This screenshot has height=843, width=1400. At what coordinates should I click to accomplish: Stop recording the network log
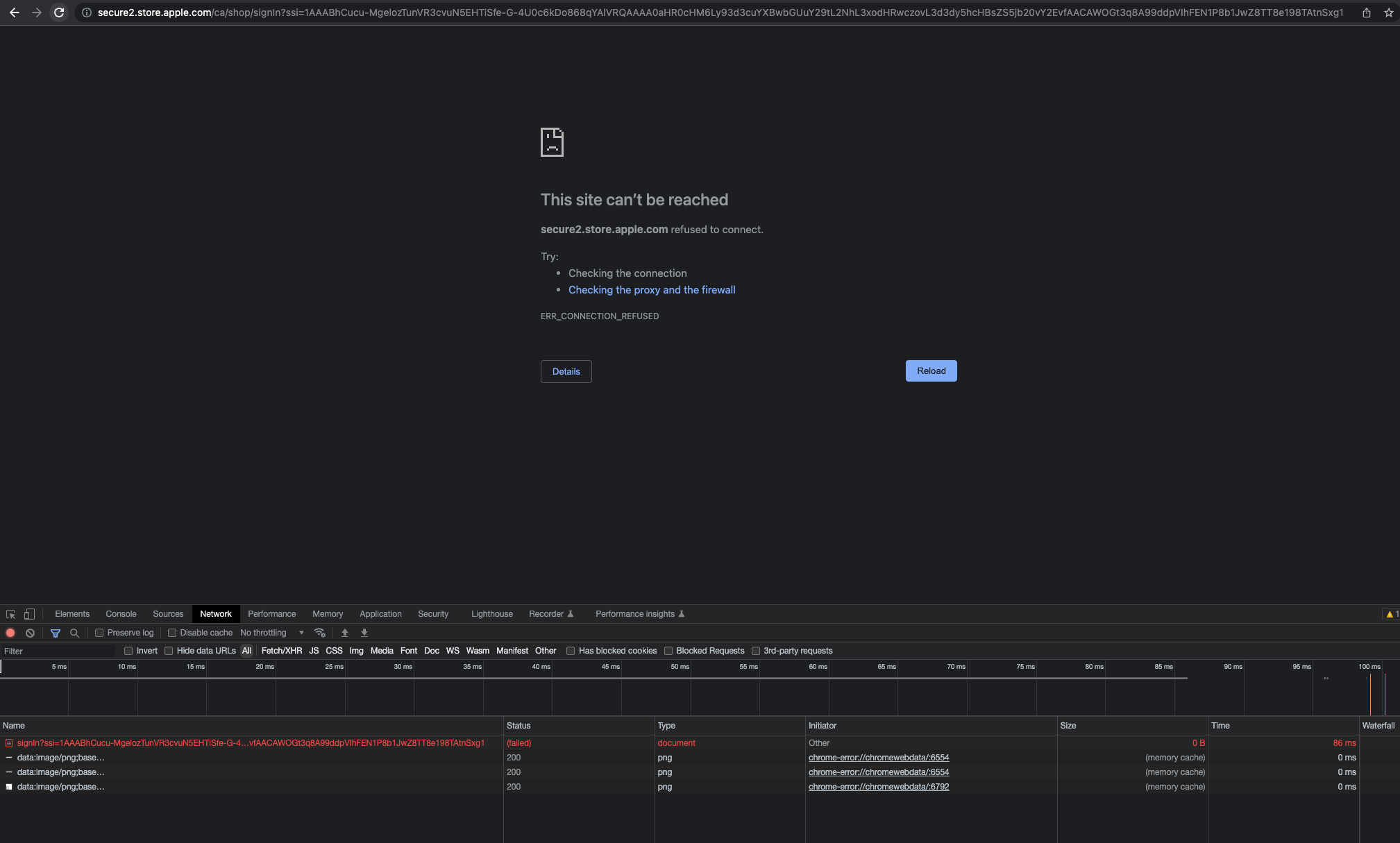click(x=10, y=633)
